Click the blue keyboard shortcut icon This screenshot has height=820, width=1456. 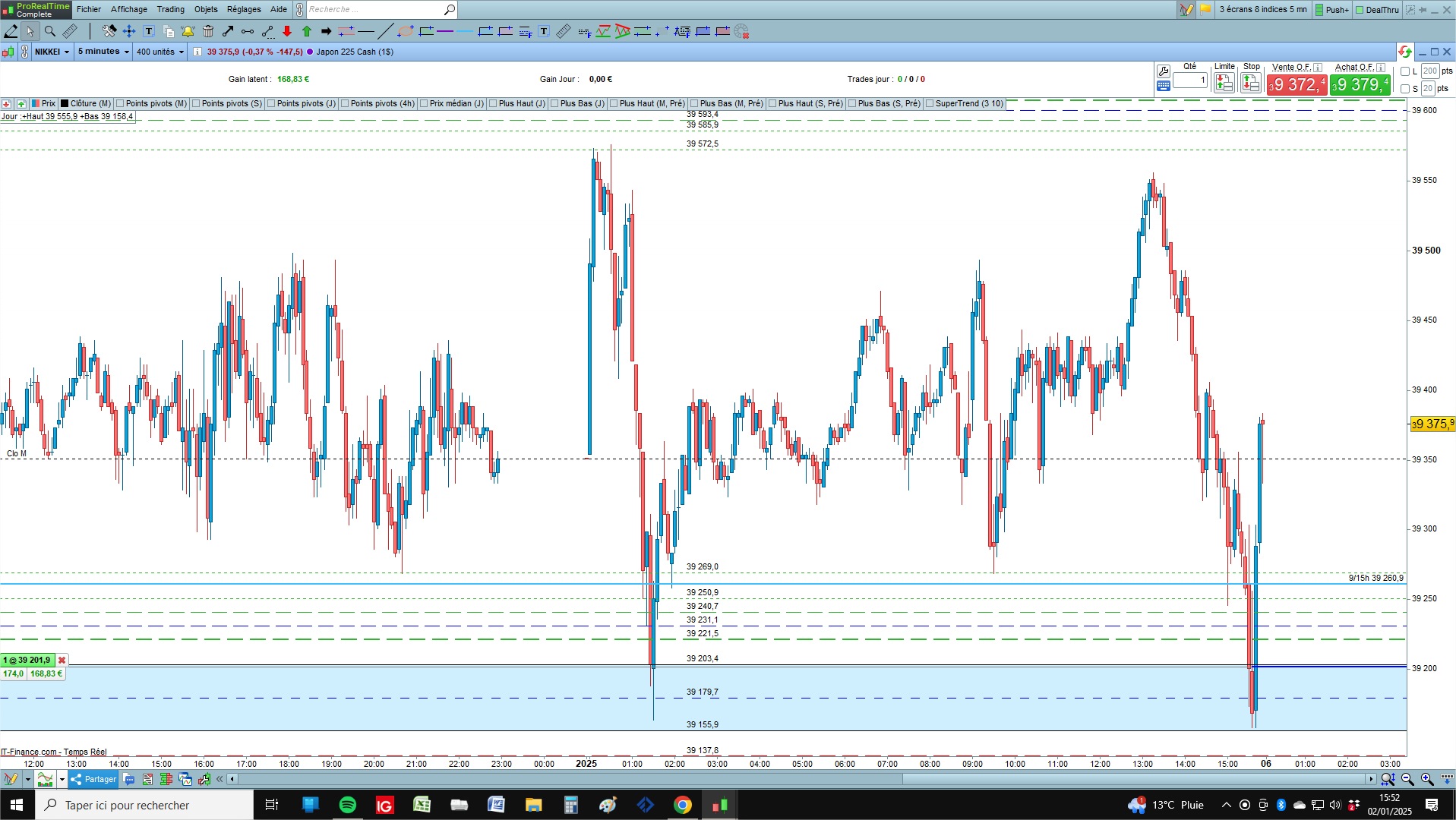click(1163, 87)
